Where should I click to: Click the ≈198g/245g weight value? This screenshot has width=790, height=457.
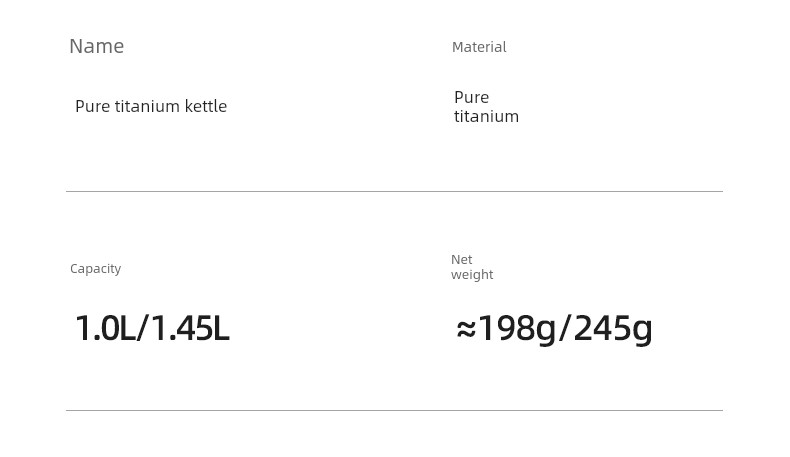[554, 330]
